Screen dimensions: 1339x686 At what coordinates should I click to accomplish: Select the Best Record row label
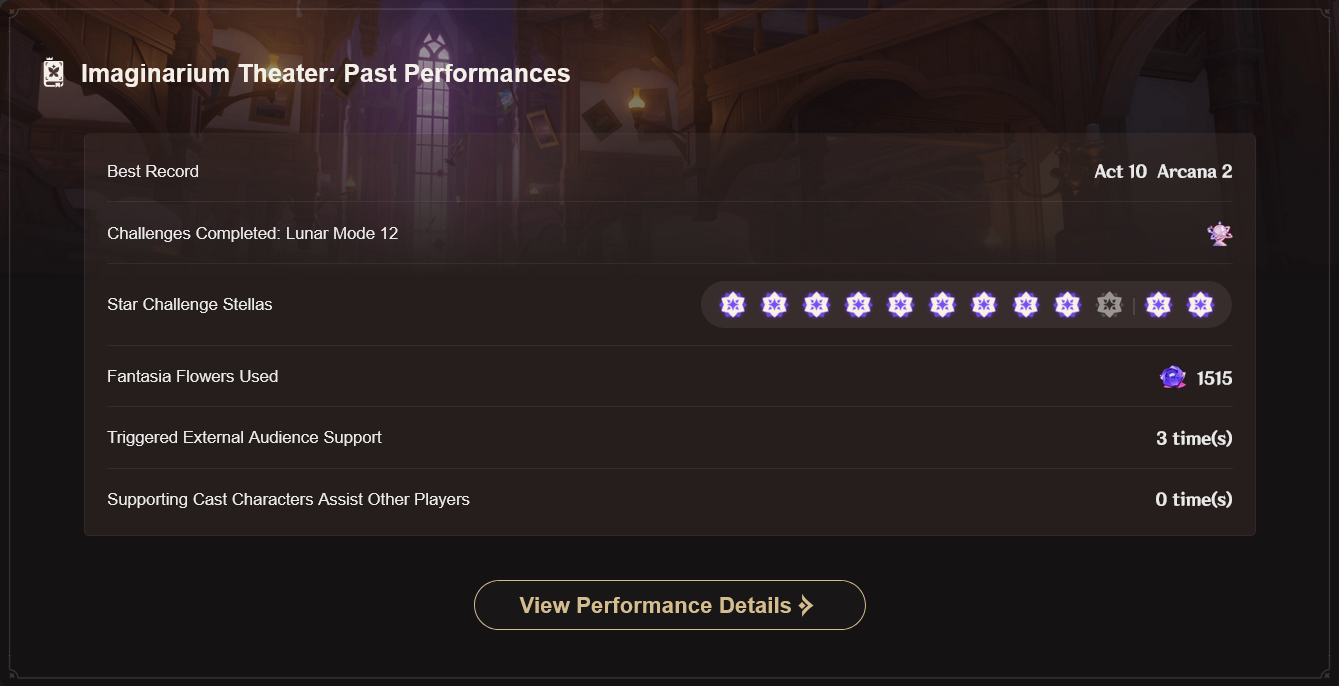coord(153,171)
